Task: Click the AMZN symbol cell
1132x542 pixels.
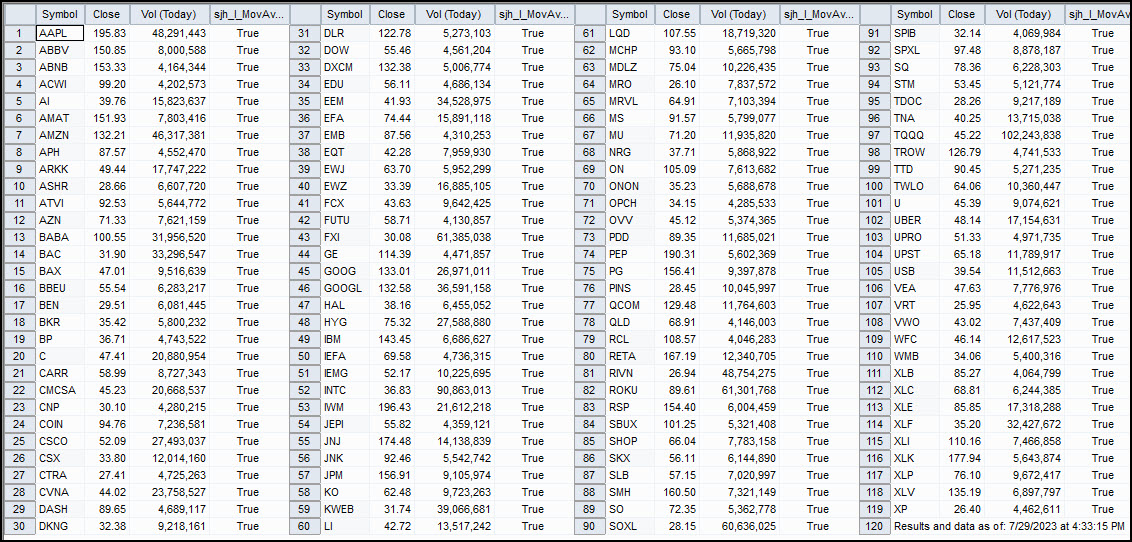Action: point(60,135)
